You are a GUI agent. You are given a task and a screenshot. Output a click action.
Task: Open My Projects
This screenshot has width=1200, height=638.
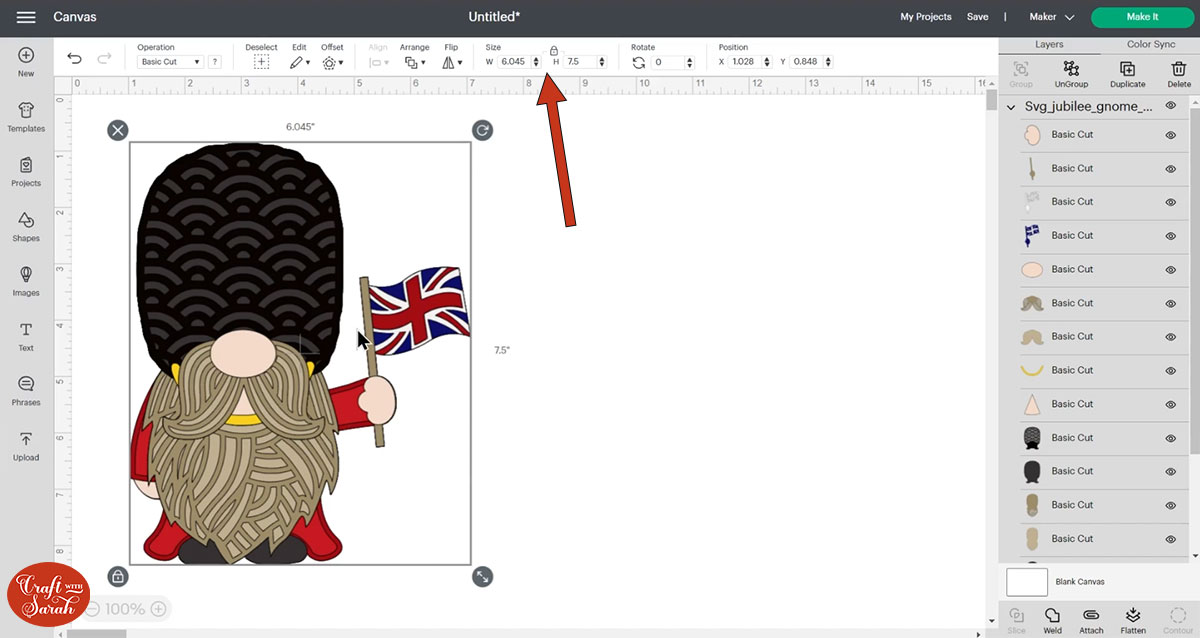point(925,17)
